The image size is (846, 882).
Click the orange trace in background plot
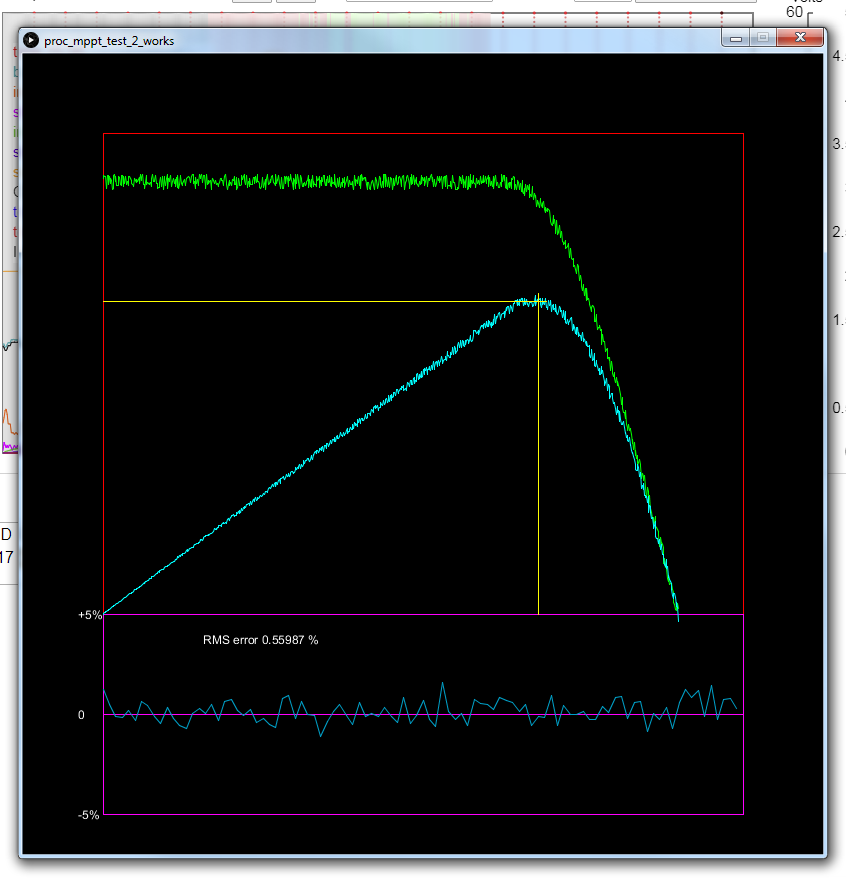(x=6, y=414)
